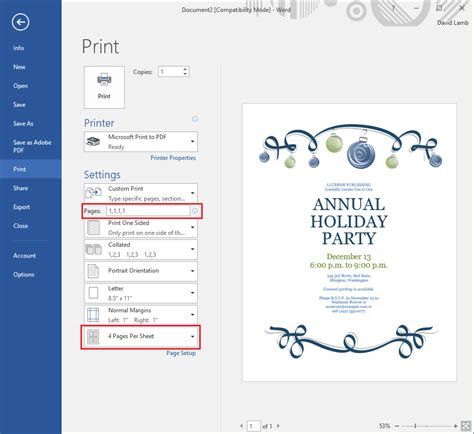Click the Letter paper size icon
This screenshot has width=474, height=434.
point(93,293)
